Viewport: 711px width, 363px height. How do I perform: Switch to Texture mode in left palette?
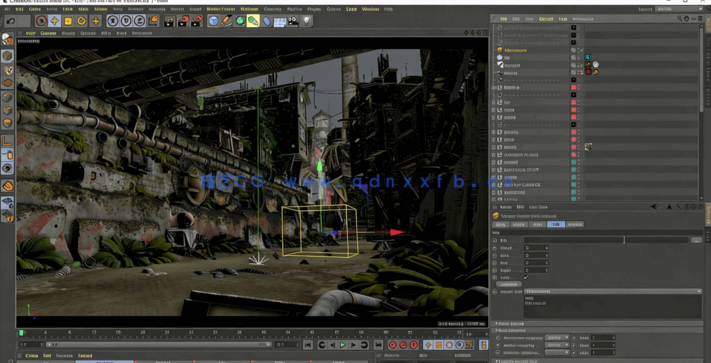coord(7,70)
